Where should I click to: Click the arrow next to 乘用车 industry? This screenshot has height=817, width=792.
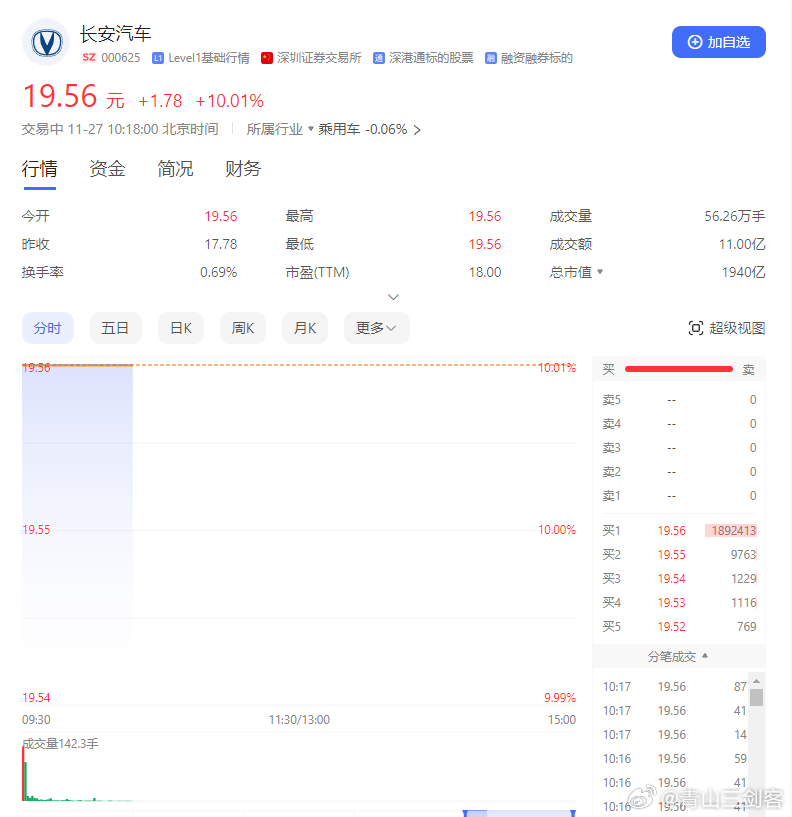coord(417,130)
